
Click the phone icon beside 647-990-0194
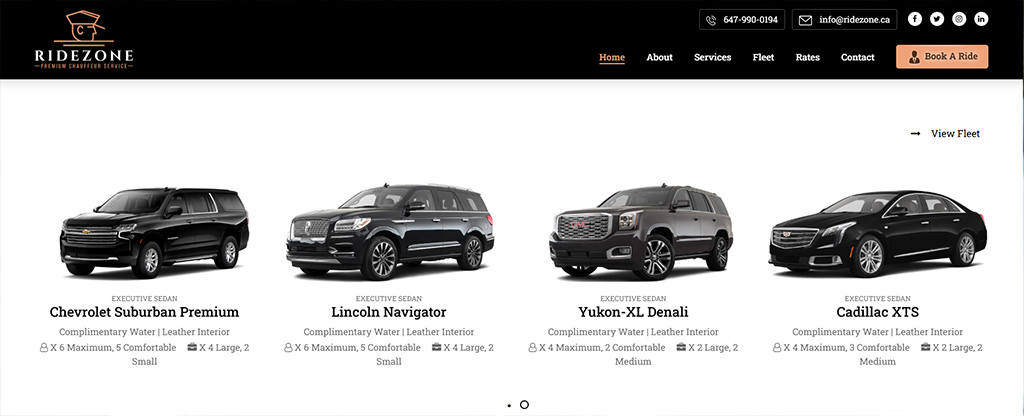[711, 20]
